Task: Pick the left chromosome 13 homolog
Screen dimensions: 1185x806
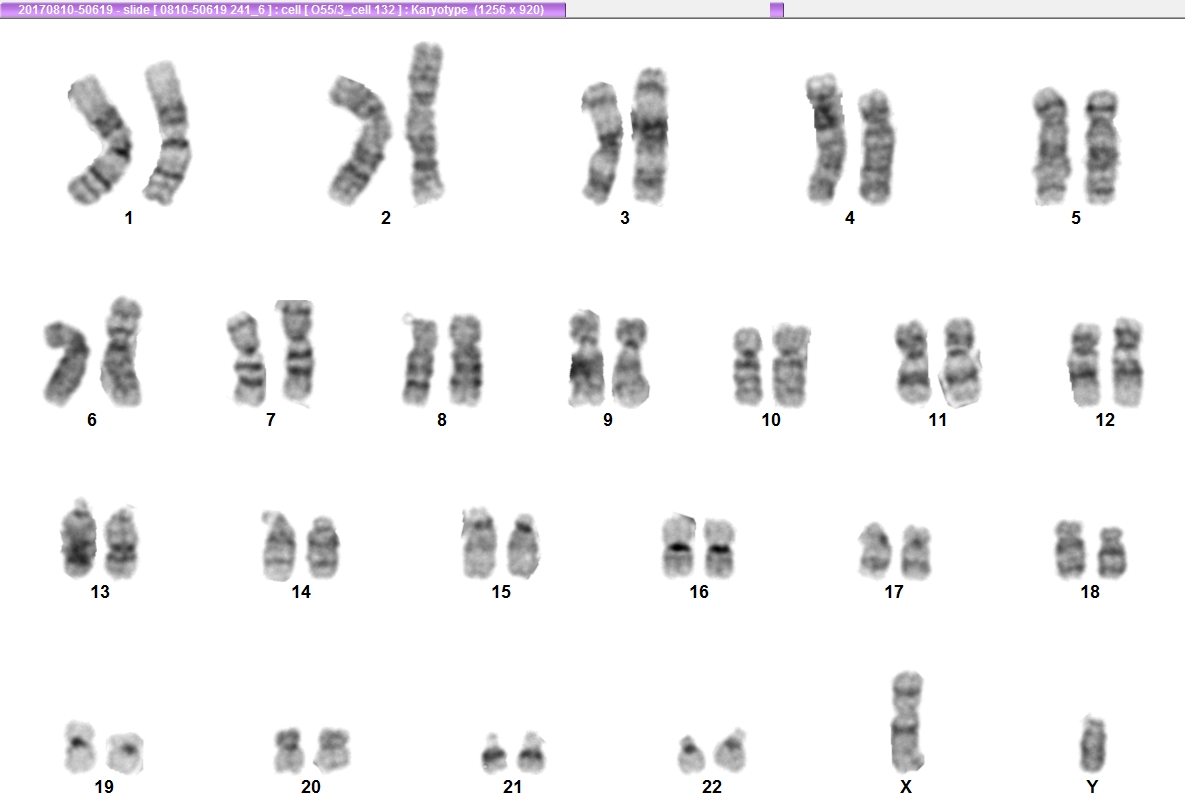Action: (x=79, y=539)
